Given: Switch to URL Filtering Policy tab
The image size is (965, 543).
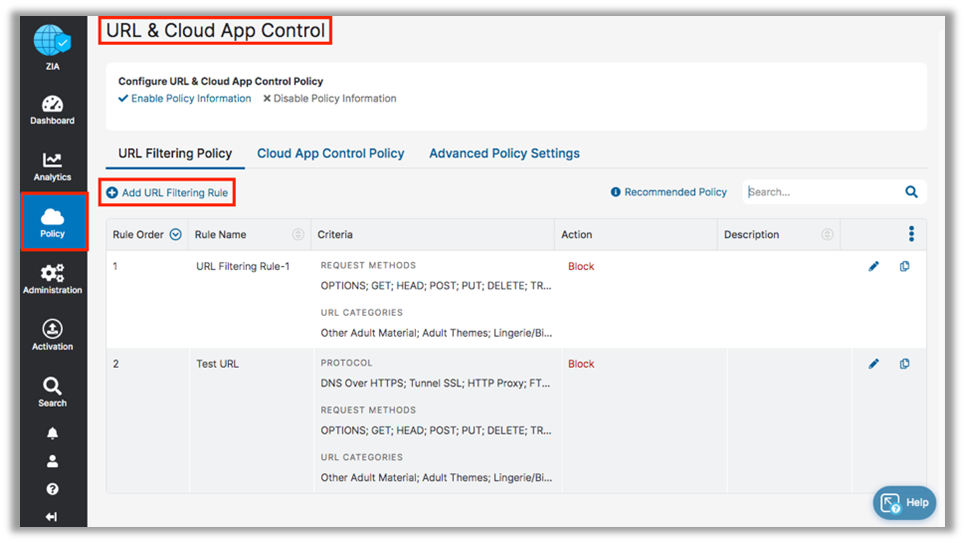Looking at the screenshot, I should pyautogui.click(x=175, y=153).
